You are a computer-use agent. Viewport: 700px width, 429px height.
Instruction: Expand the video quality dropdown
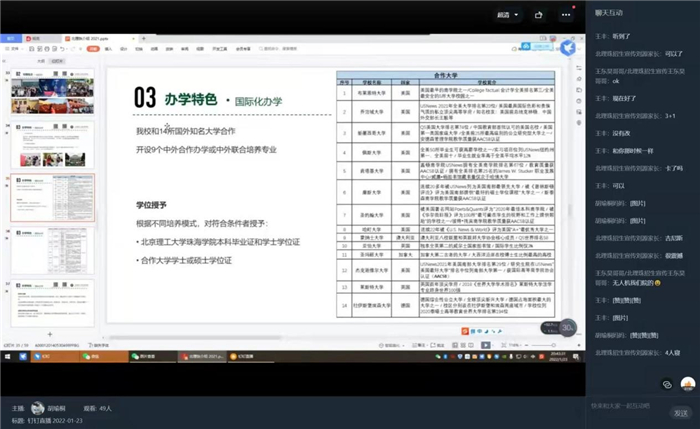[508, 15]
